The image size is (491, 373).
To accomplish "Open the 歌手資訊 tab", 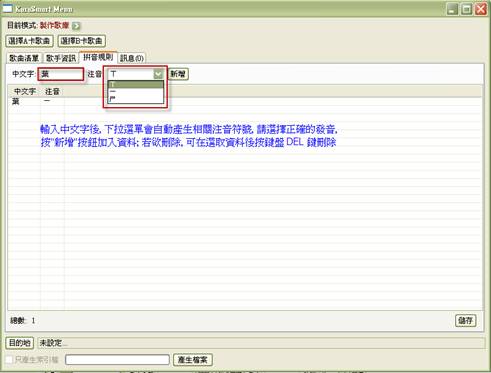I will click(x=61, y=58).
